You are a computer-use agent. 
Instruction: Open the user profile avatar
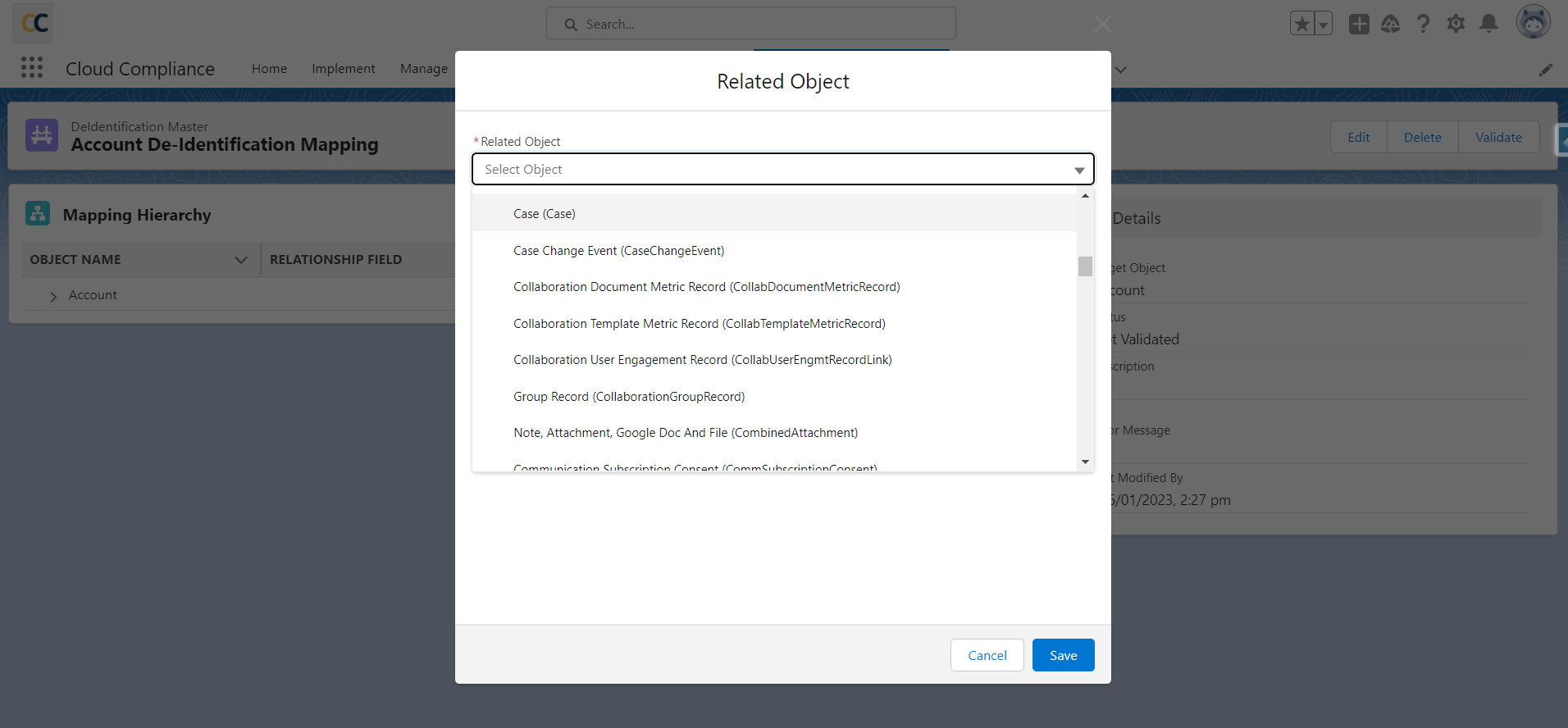1532,22
